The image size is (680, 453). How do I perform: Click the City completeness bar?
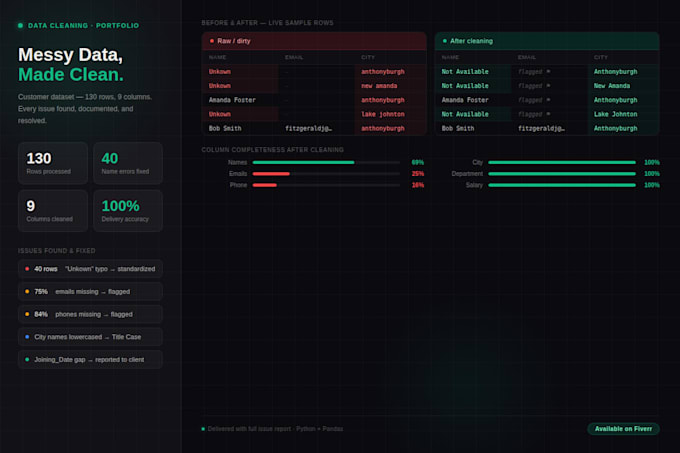[562, 162]
